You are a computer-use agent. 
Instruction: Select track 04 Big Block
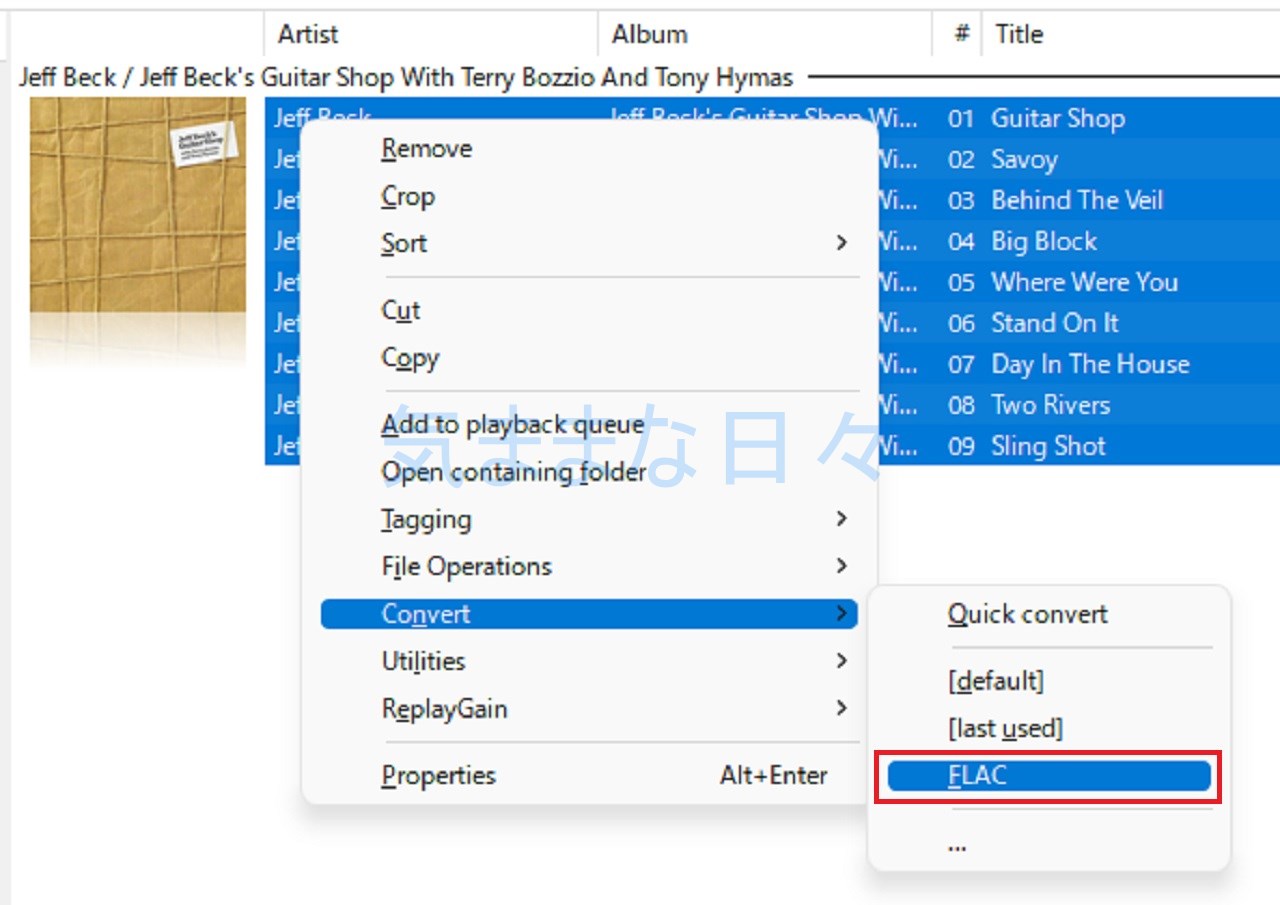[x=1044, y=241]
